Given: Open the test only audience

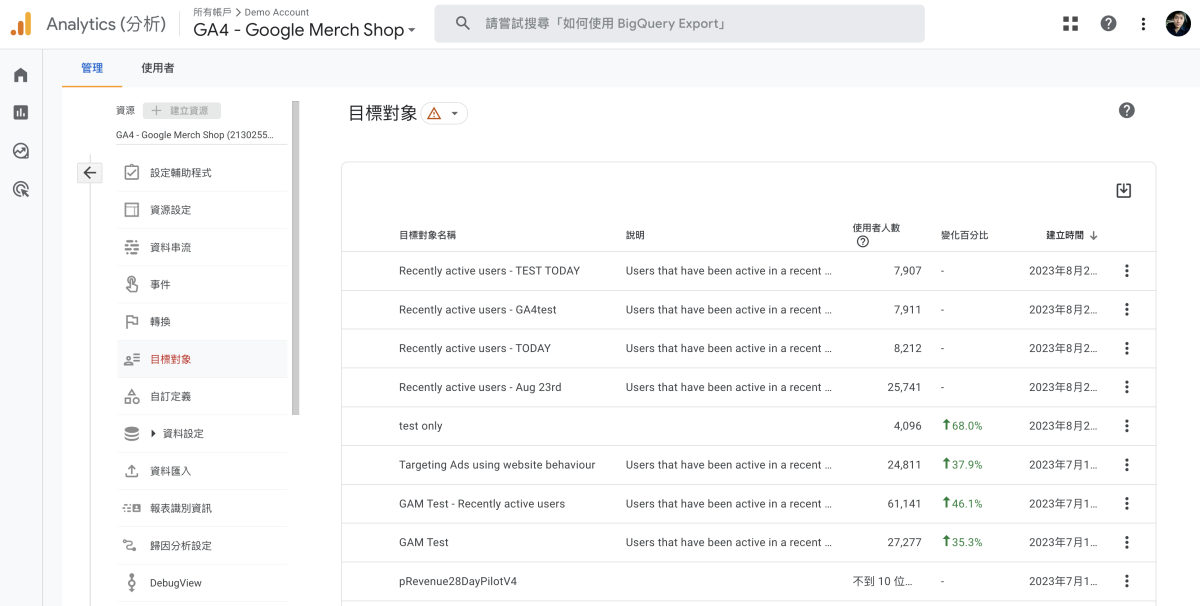Looking at the screenshot, I should pos(420,426).
